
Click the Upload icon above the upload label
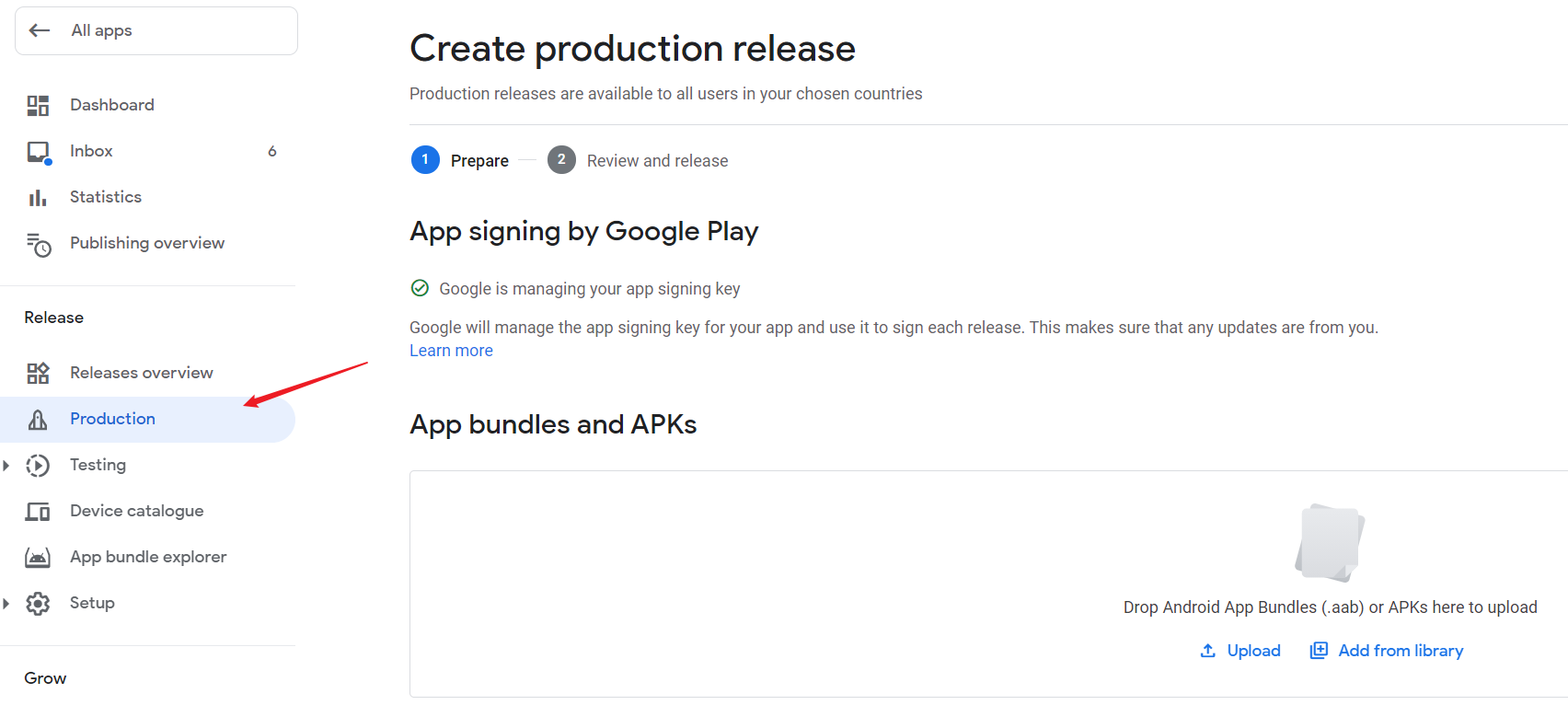[1207, 650]
